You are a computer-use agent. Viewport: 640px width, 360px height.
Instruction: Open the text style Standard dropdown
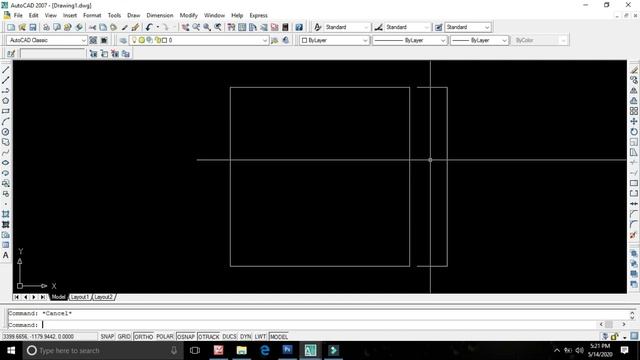point(347,27)
